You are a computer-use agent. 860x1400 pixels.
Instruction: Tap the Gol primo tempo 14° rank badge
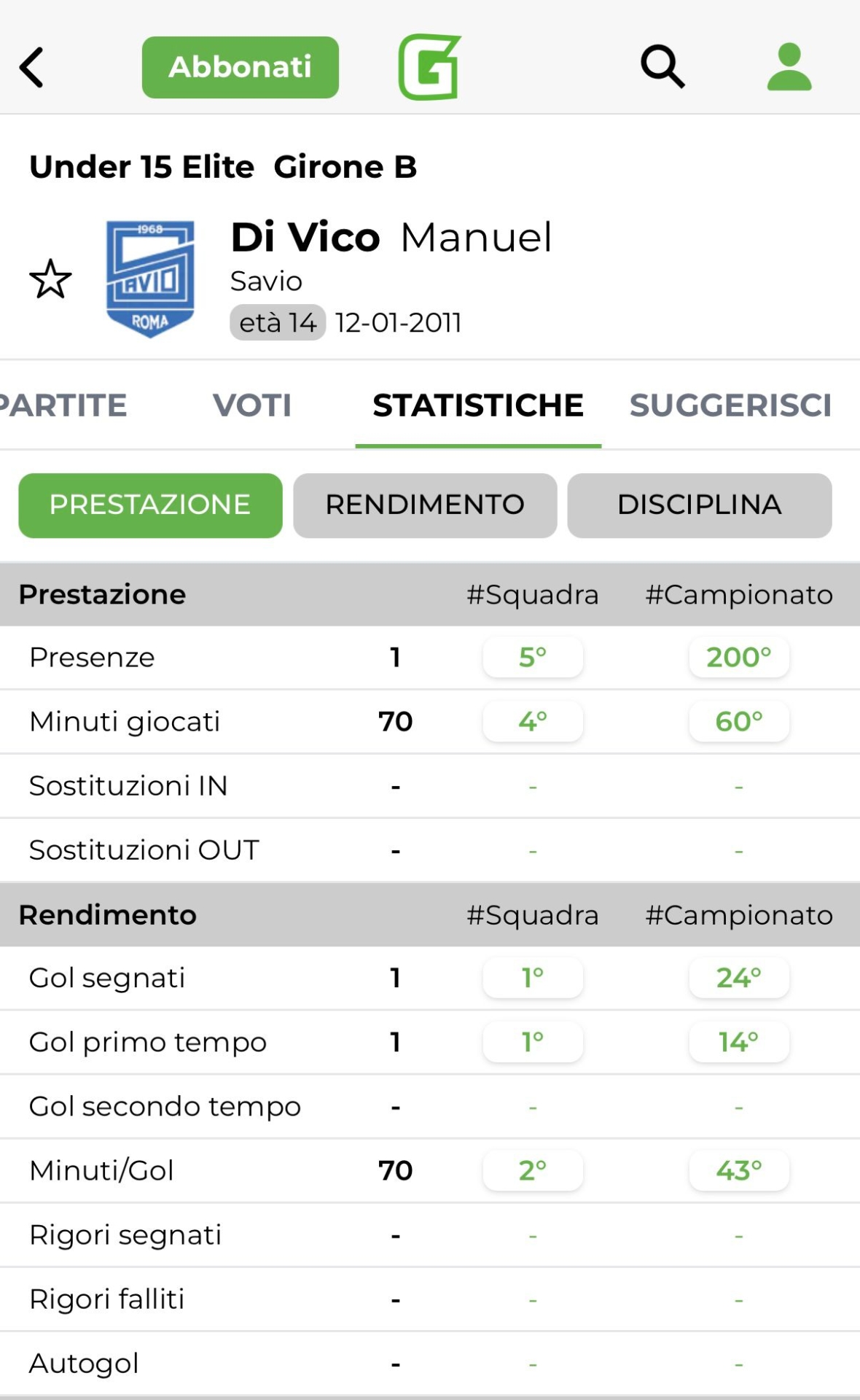pyautogui.click(x=738, y=1042)
